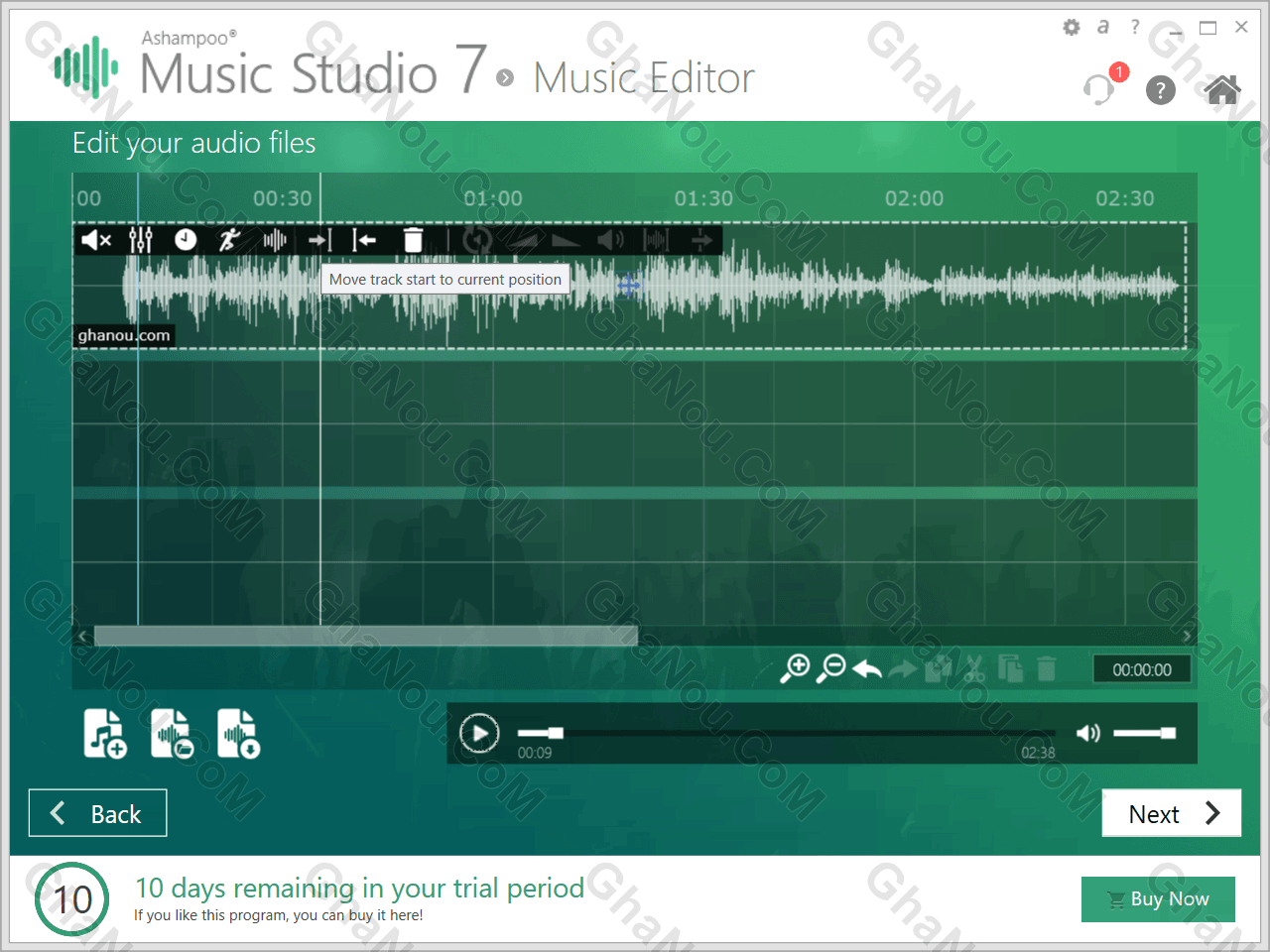Proceed with the Next button
1270x952 pixels.
click(1172, 813)
